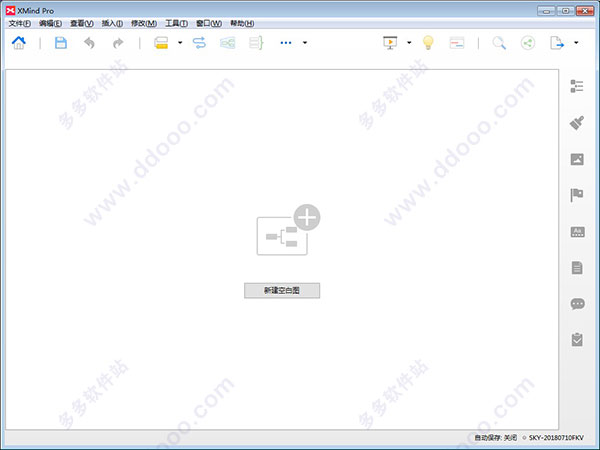Click the Home icon in toolbar

coord(18,43)
